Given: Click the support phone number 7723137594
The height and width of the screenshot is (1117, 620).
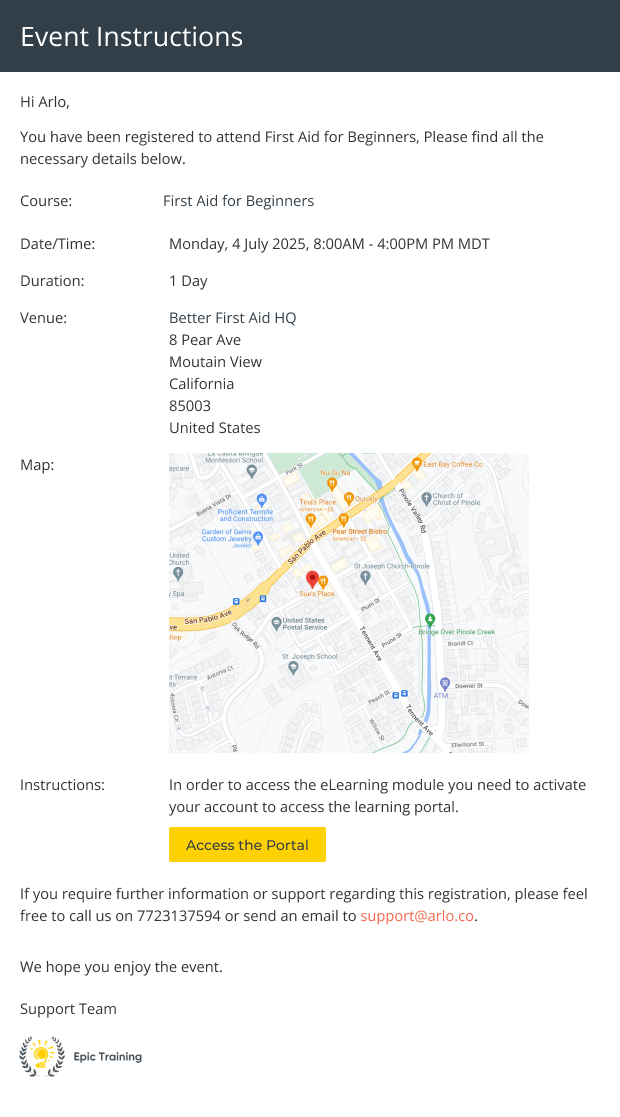Looking at the screenshot, I should coord(178,916).
